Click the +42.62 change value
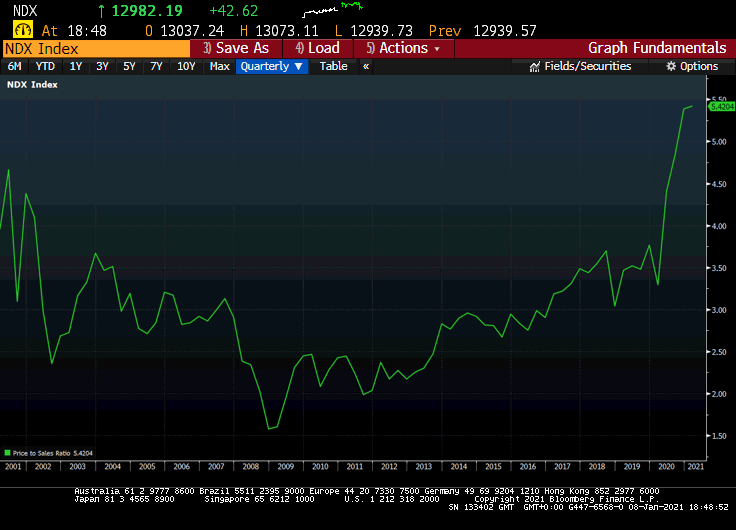This screenshot has height=530, width=736. pyautogui.click(x=234, y=11)
